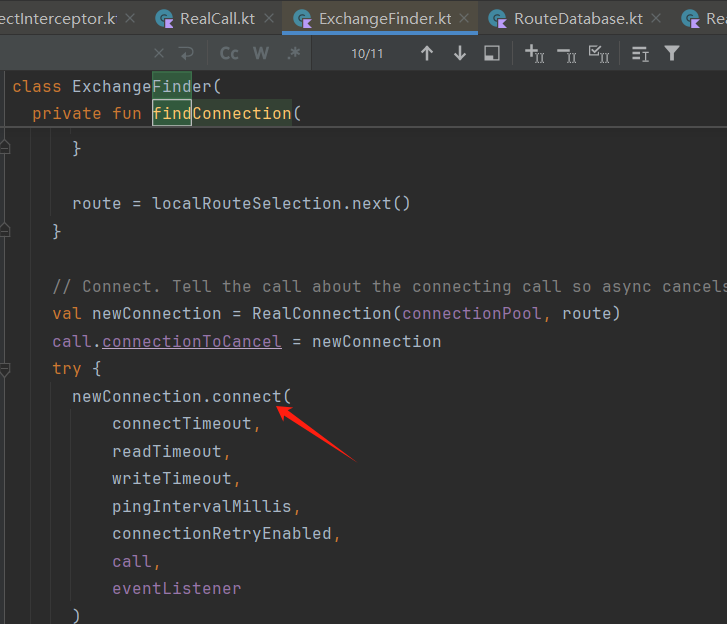Toggle multiline search display filter icon

click(x=640, y=53)
